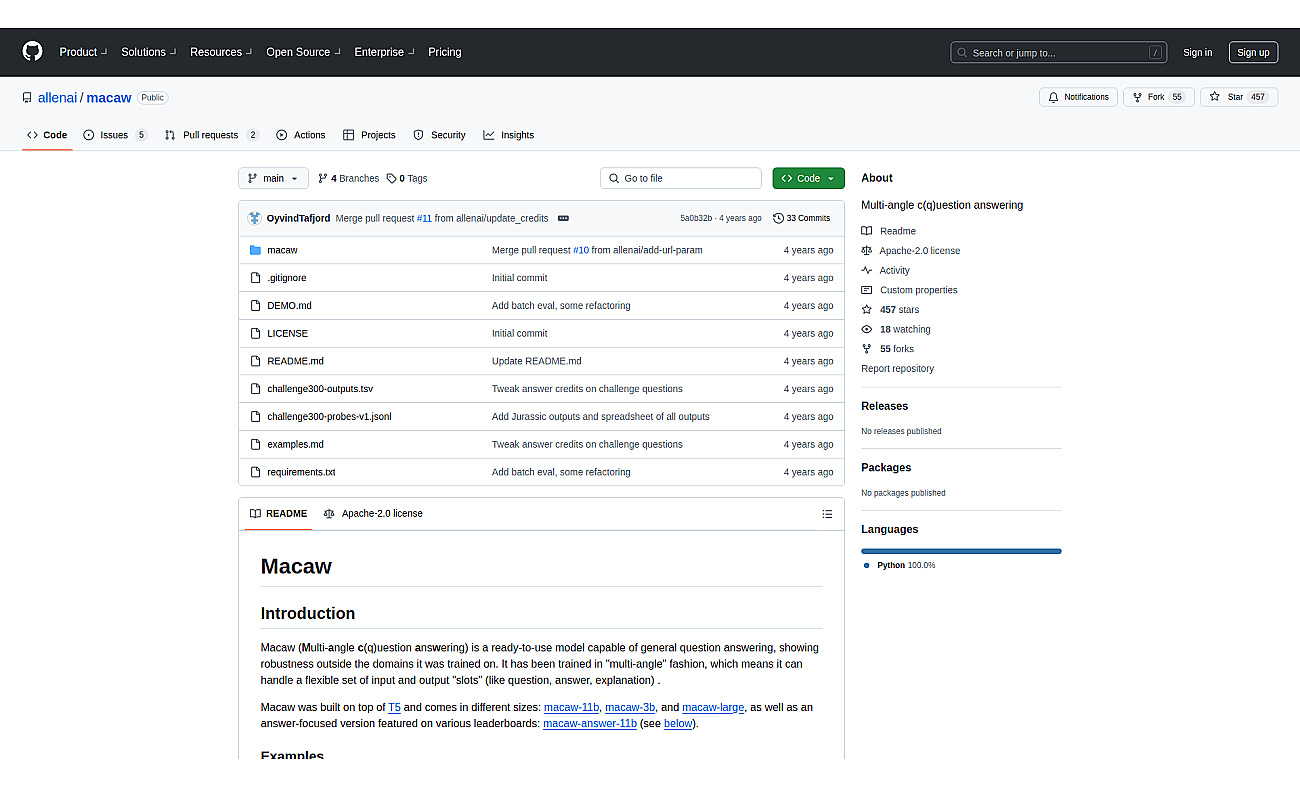Click 'Add Jurassic outputs and spreadsheet' commit message
The image size is (1300, 788).
click(600, 417)
